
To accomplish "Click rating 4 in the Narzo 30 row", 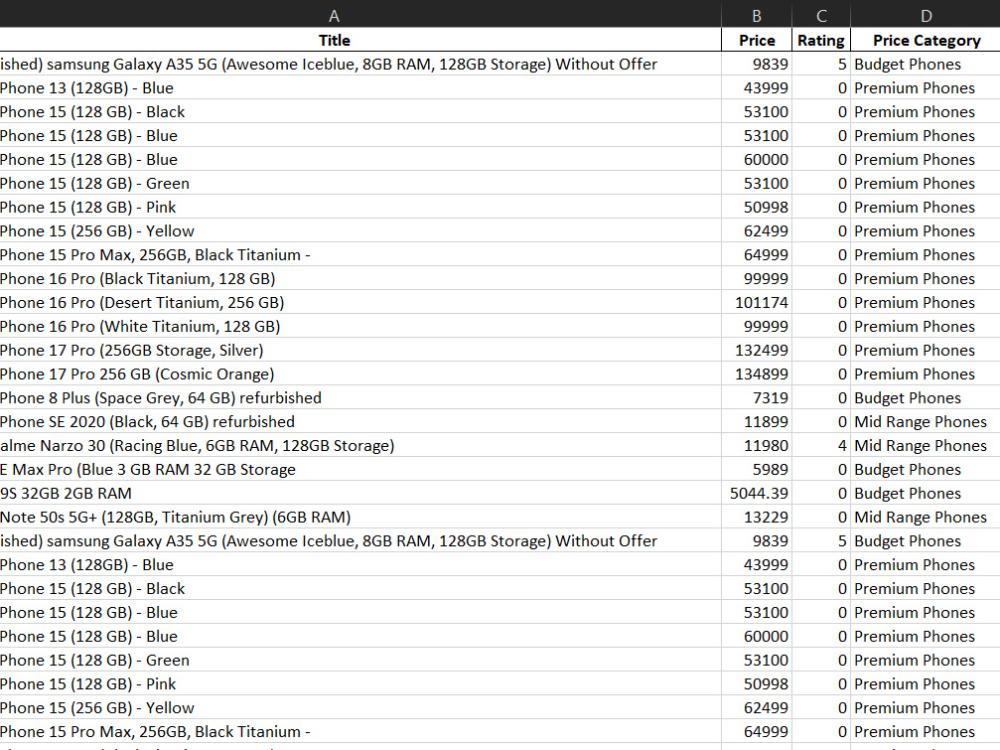I will pos(821,445).
